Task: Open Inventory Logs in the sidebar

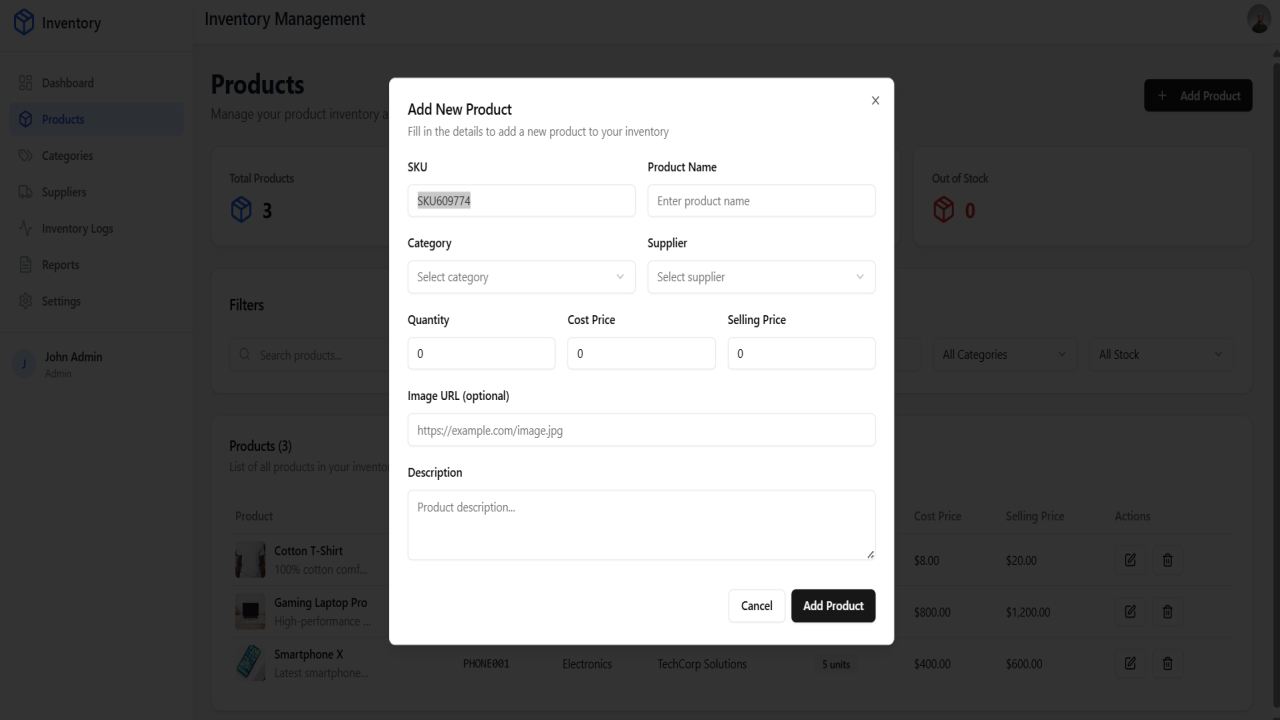Action: pos(96,228)
